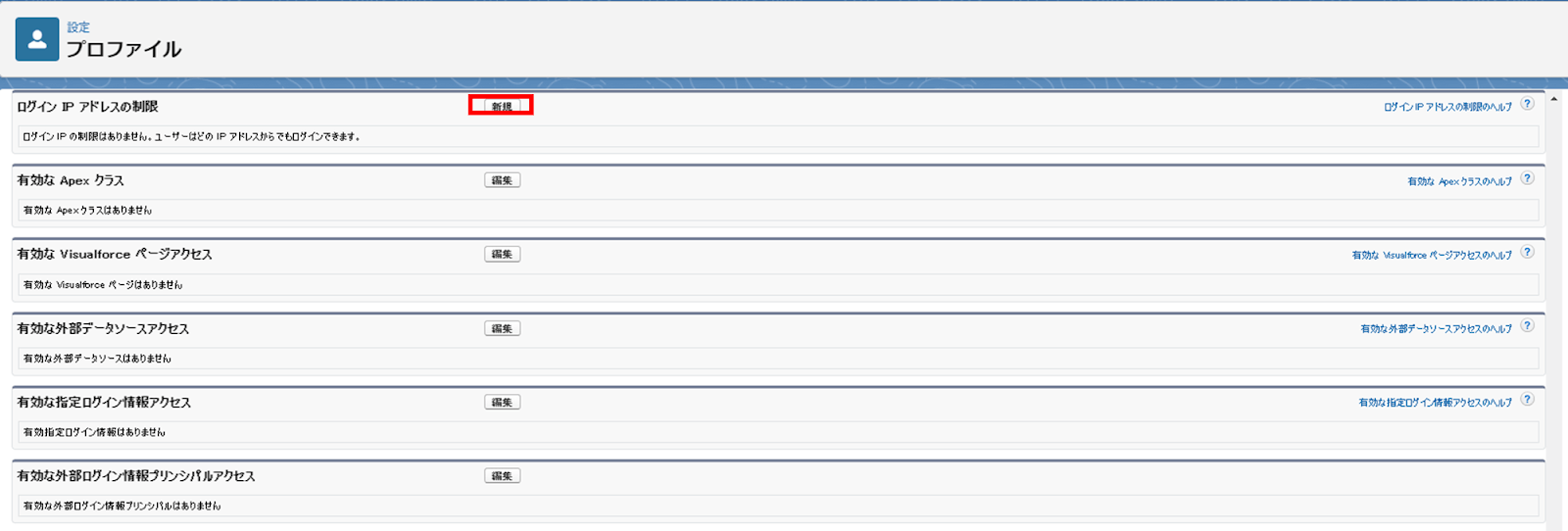This screenshot has width=1568, height=531.
Task: Open help icon for 有効な指定ログイン情報アクセス
Action: click(x=1527, y=400)
